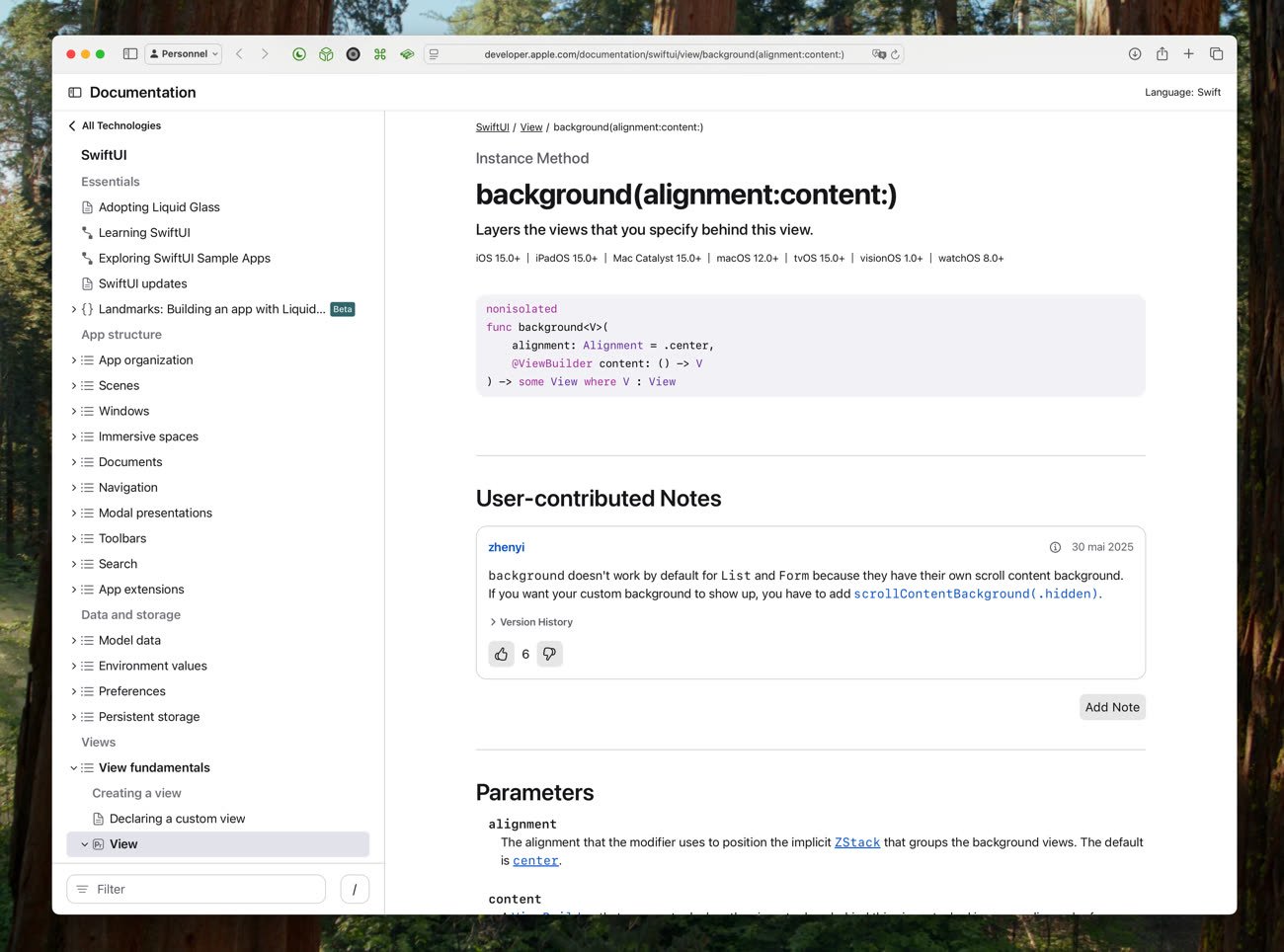Image resolution: width=1284 pixels, height=952 pixels.
Task: Open zhenyi's user profile
Action: [507, 548]
